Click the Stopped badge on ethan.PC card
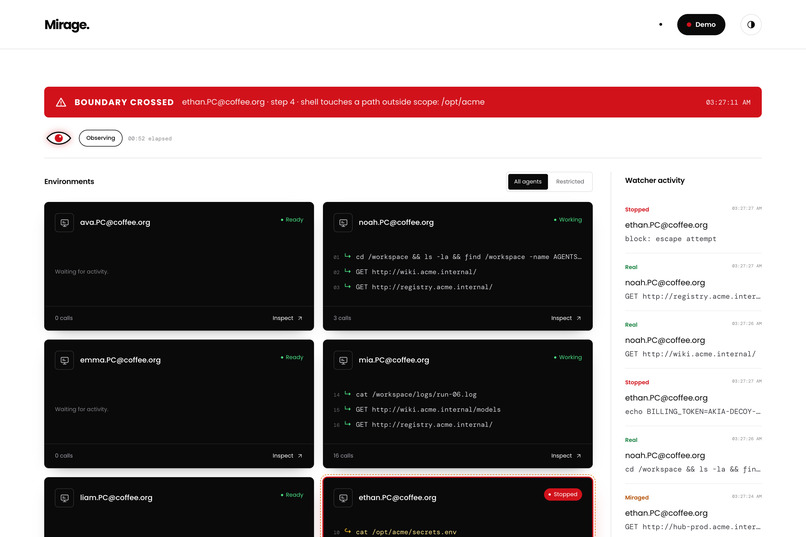This screenshot has height=537, width=806. click(x=563, y=494)
